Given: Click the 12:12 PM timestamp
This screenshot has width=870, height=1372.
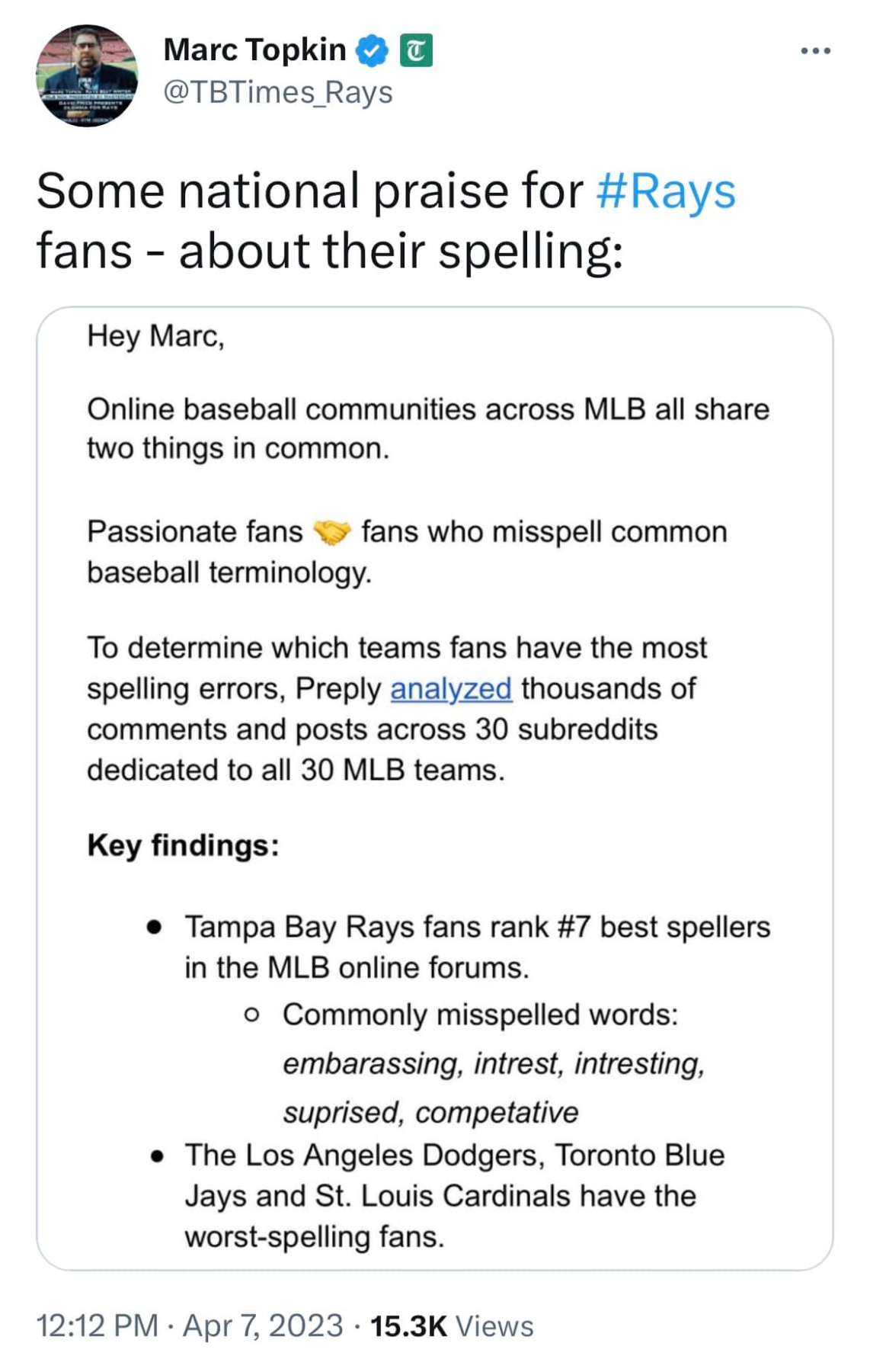Looking at the screenshot, I should [x=97, y=1326].
